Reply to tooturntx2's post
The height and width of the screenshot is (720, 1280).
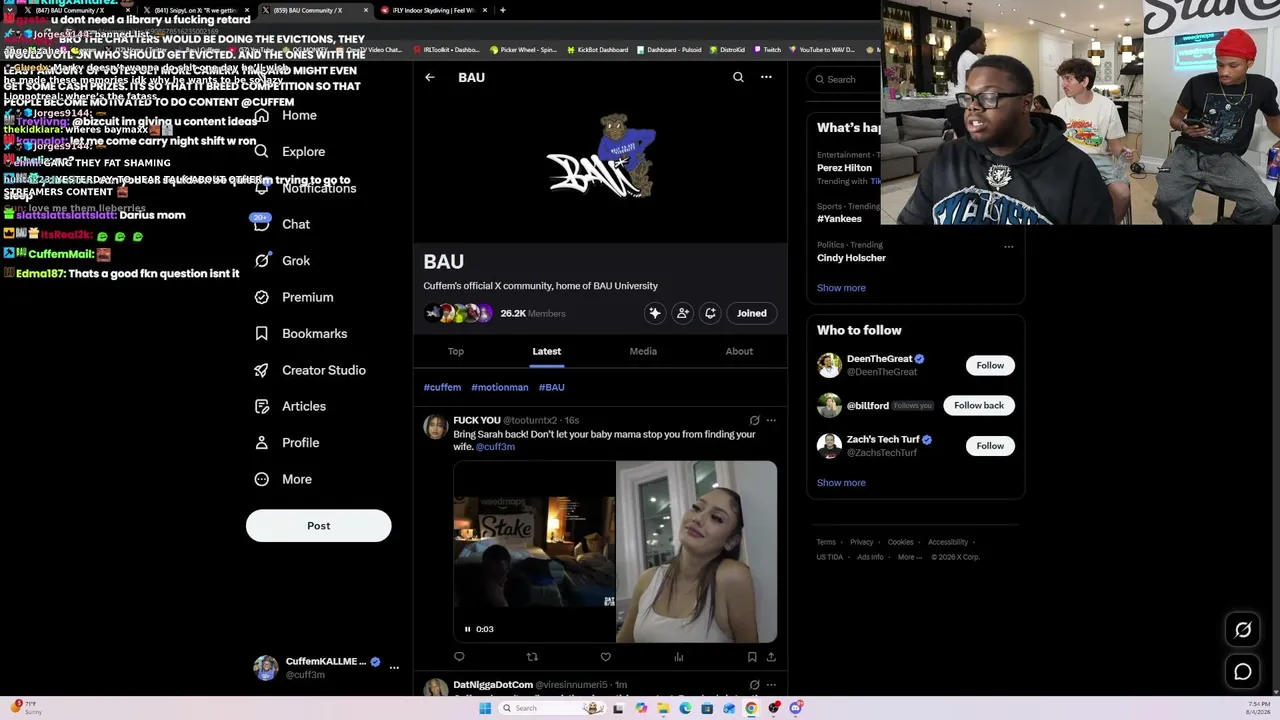[459, 657]
